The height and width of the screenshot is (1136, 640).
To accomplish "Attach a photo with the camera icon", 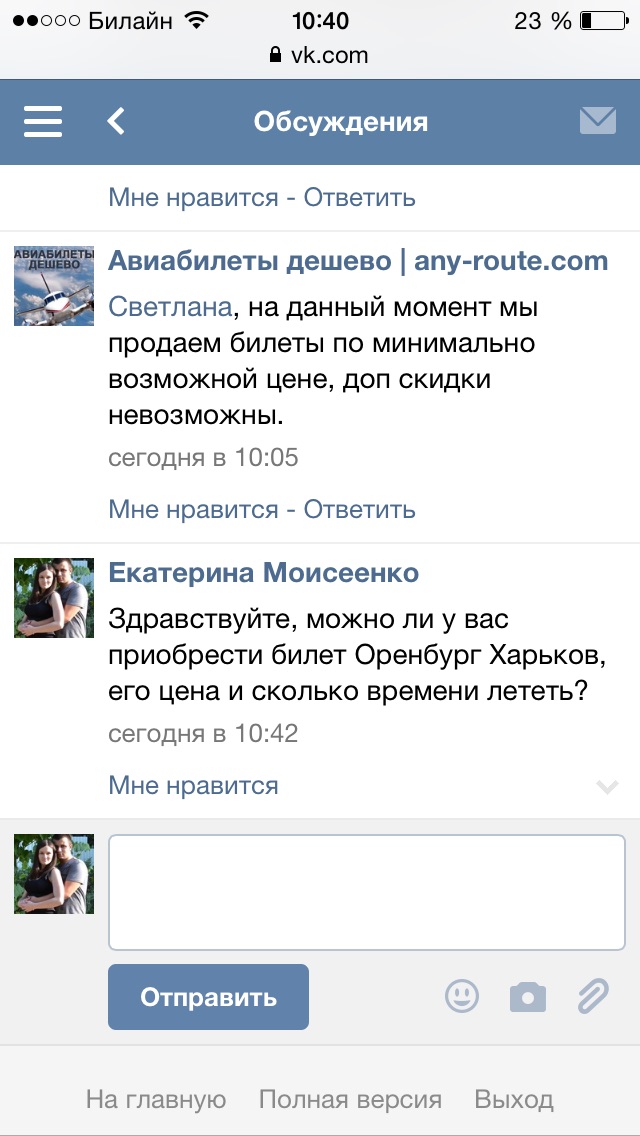I will click(528, 998).
